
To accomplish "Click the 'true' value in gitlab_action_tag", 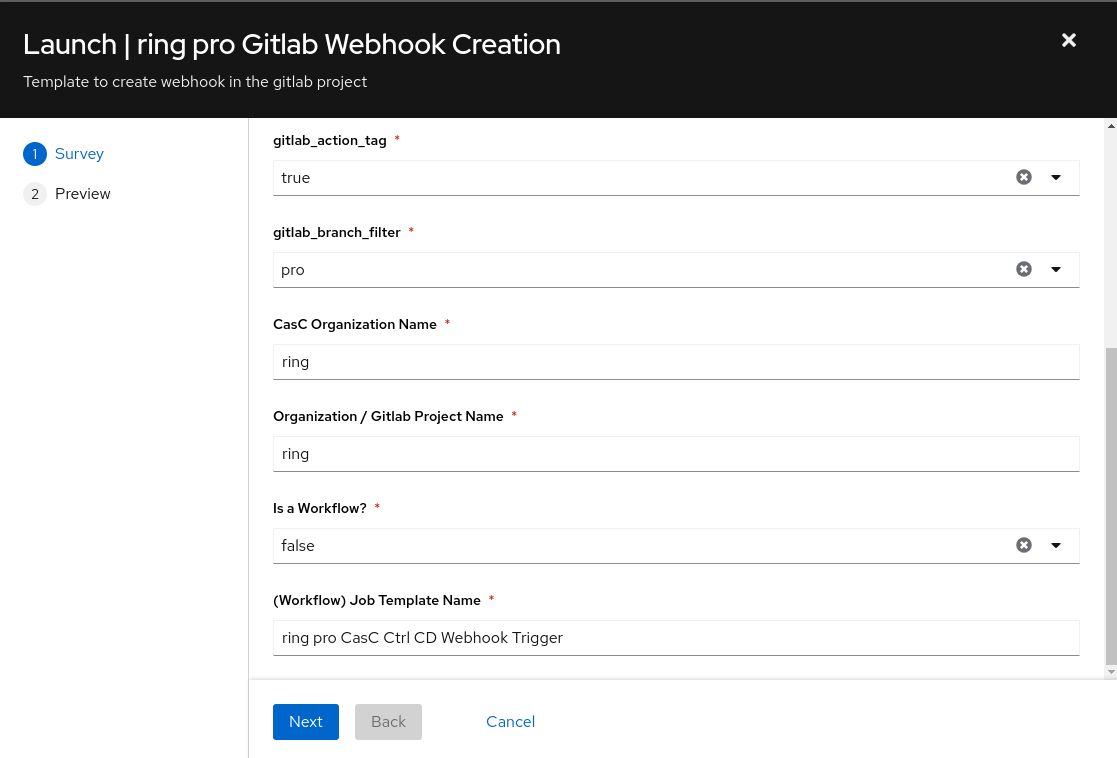I will click(296, 177).
